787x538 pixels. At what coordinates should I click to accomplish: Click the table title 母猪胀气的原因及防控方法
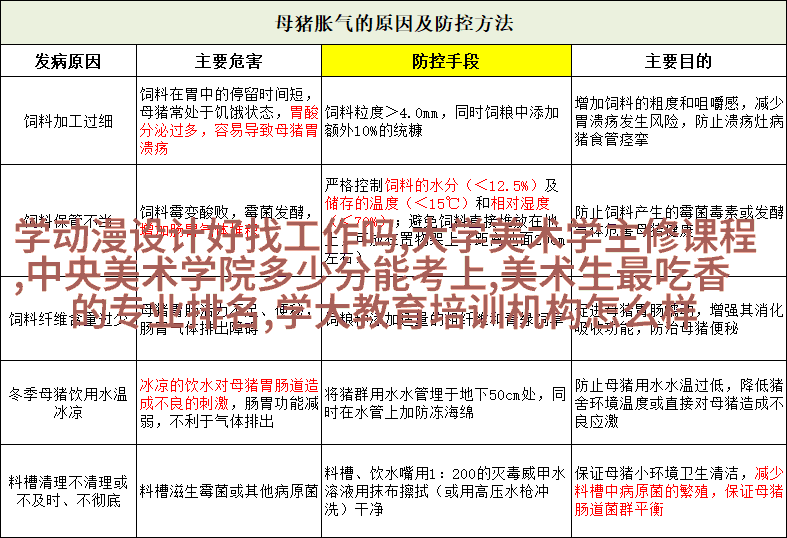pos(394,23)
